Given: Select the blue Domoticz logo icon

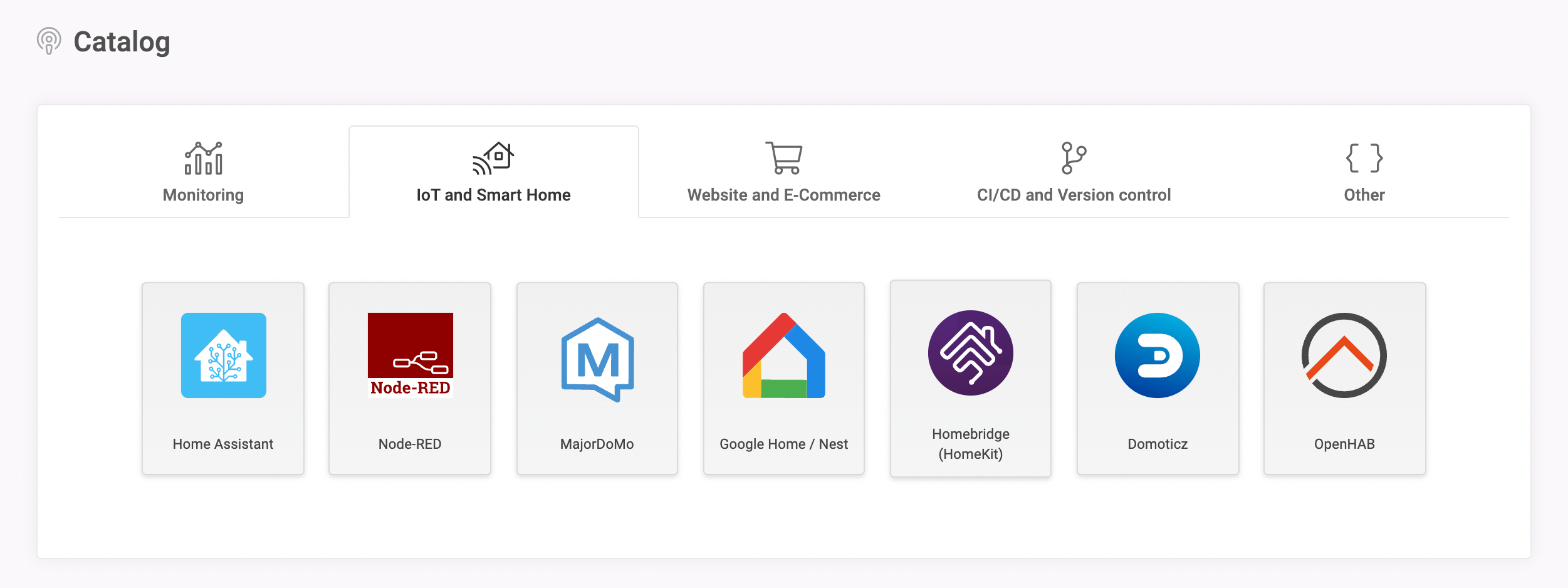Looking at the screenshot, I should point(1157,355).
